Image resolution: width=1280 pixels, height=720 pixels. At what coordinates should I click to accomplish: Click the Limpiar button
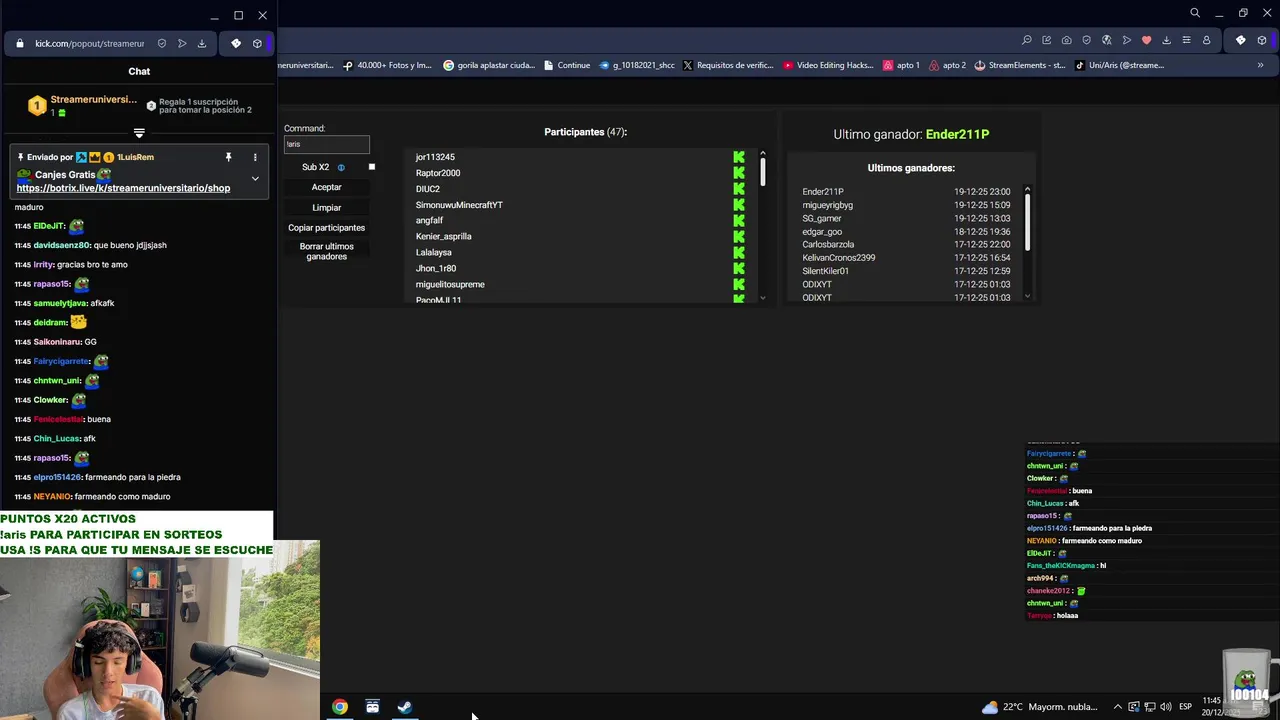pos(326,207)
